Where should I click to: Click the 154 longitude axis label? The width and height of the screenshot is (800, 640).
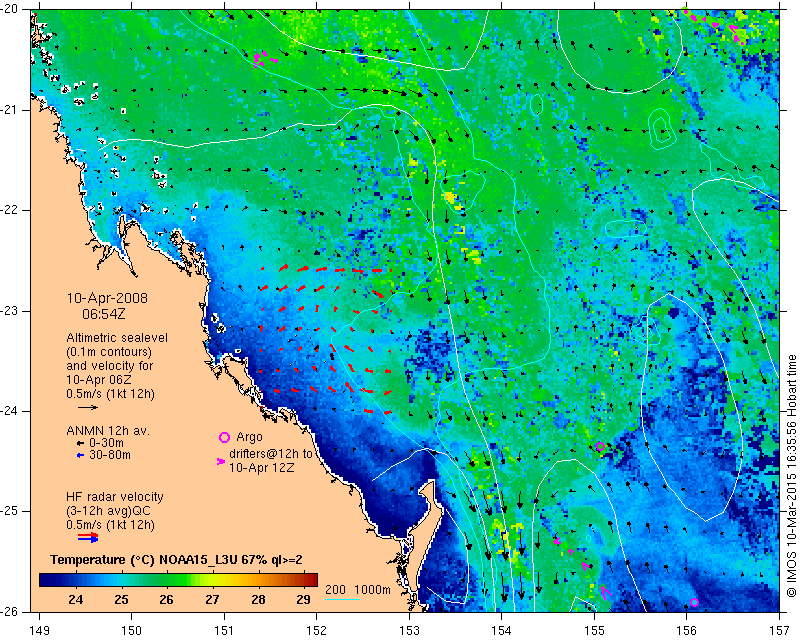click(x=502, y=631)
